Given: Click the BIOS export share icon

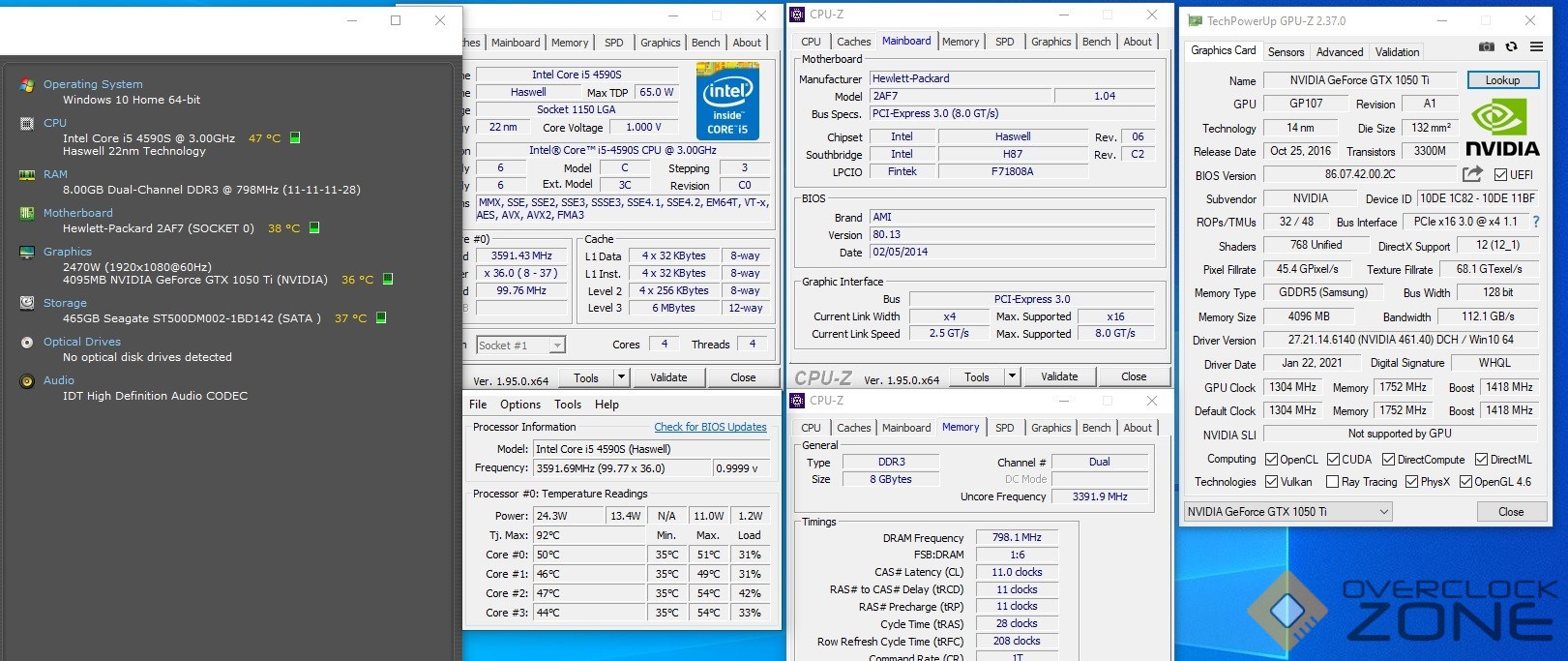Looking at the screenshot, I should tap(1472, 174).
